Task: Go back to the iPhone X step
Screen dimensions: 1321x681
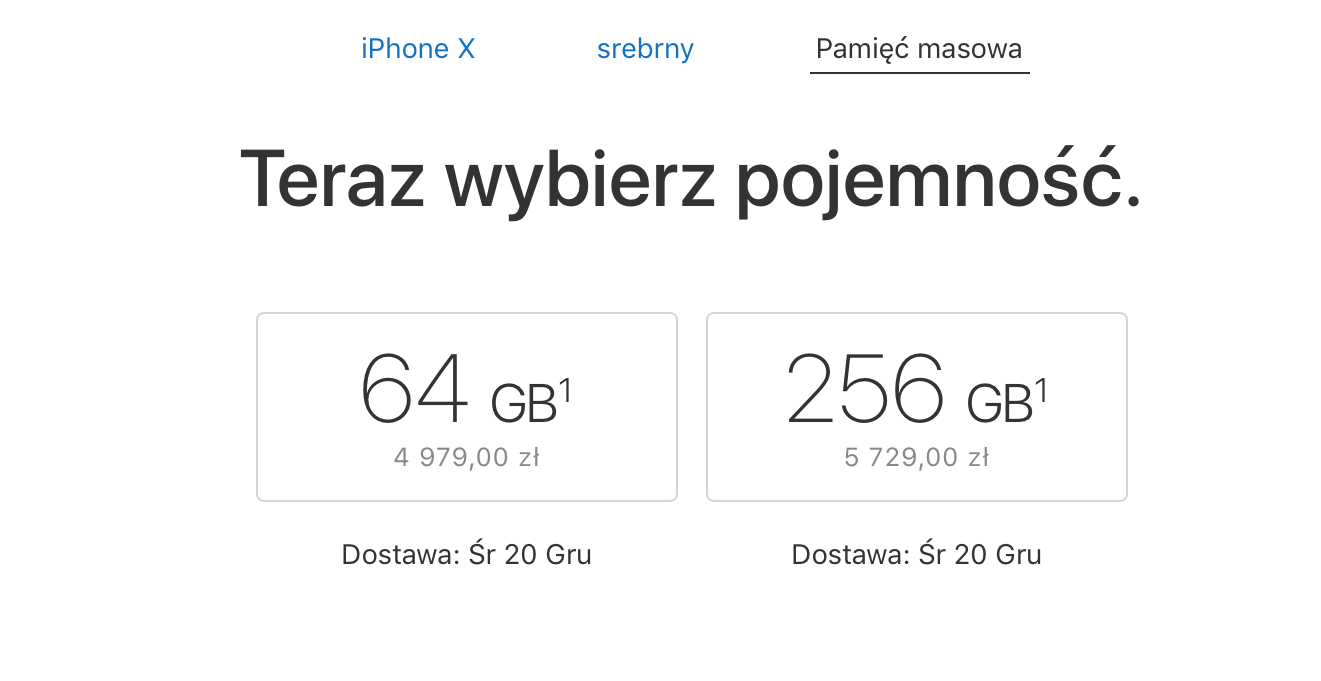Action: 418,49
